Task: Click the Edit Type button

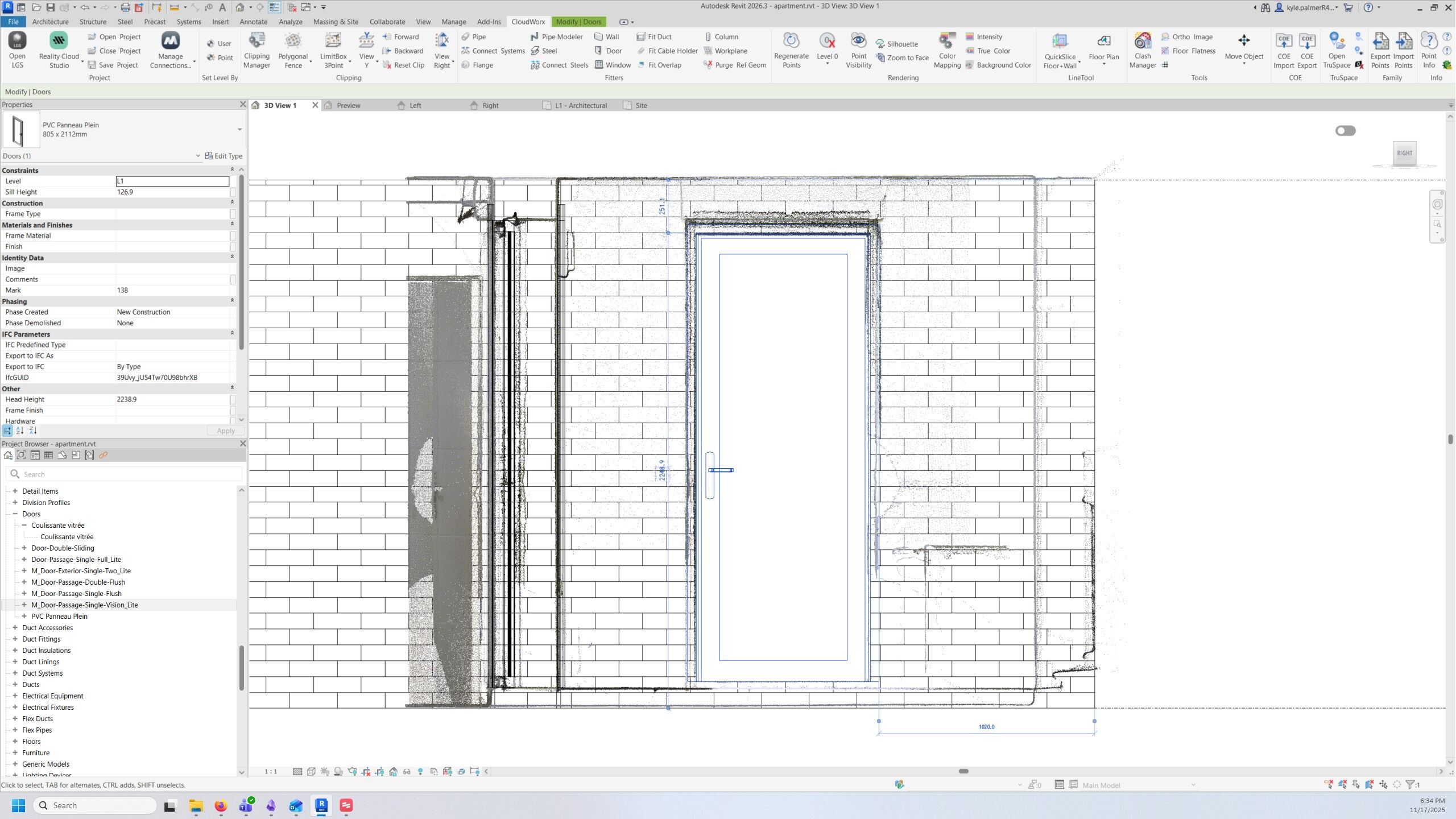Action: point(224,156)
